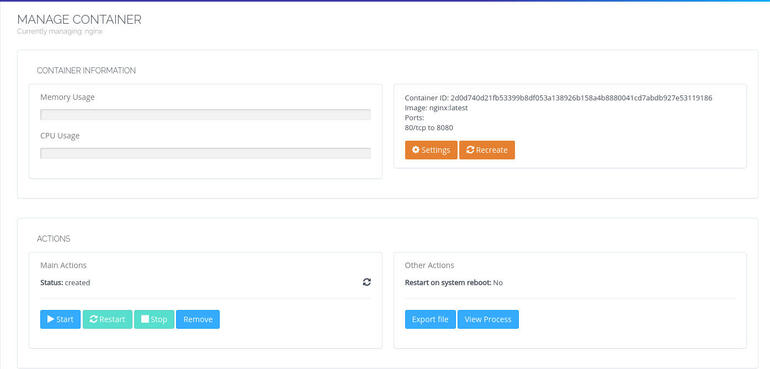Viewport: 770px width, 369px height.
Task: Click 'Status: created' text
Action: click(65, 283)
